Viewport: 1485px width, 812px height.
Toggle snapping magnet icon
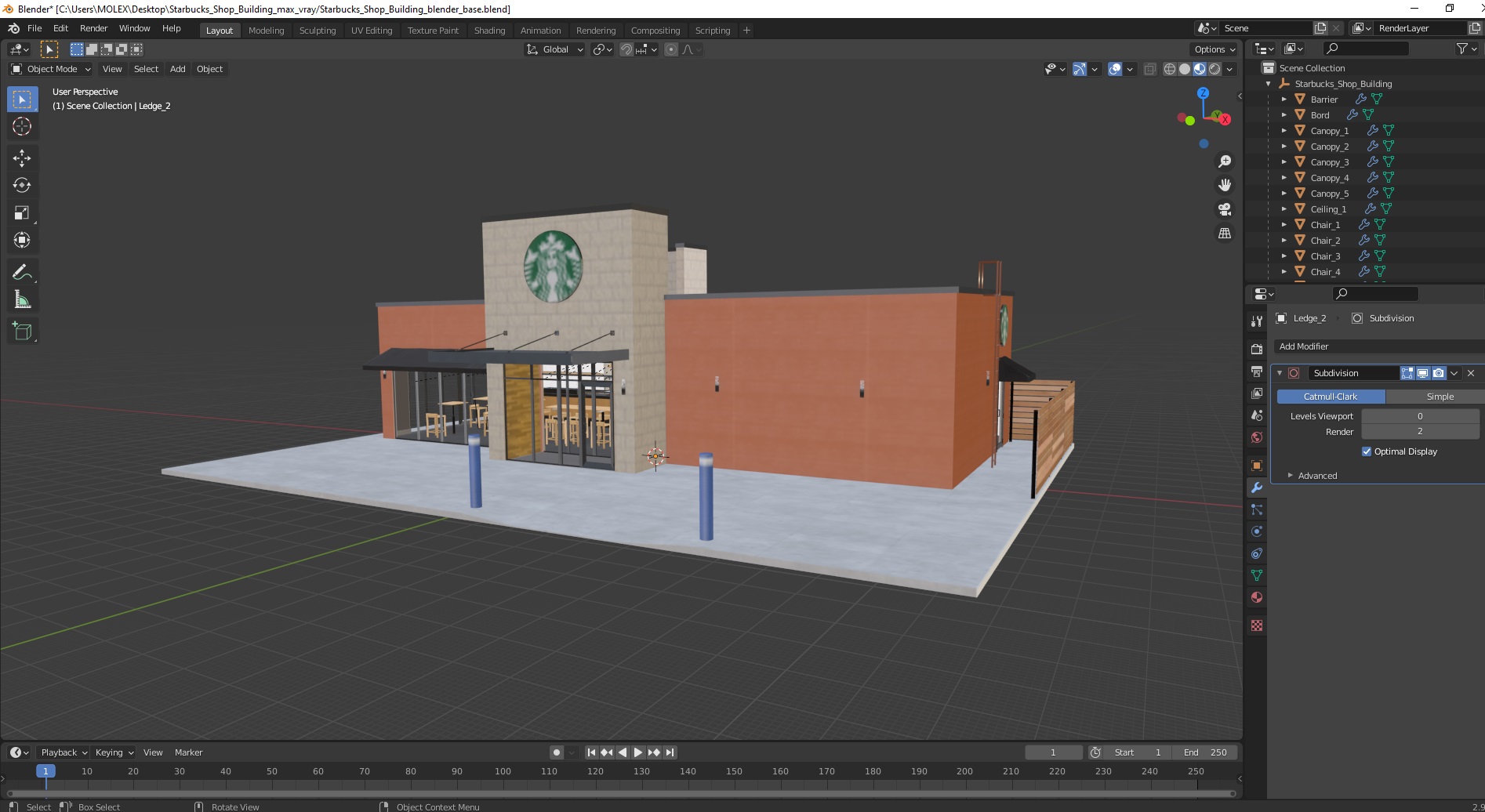click(626, 49)
